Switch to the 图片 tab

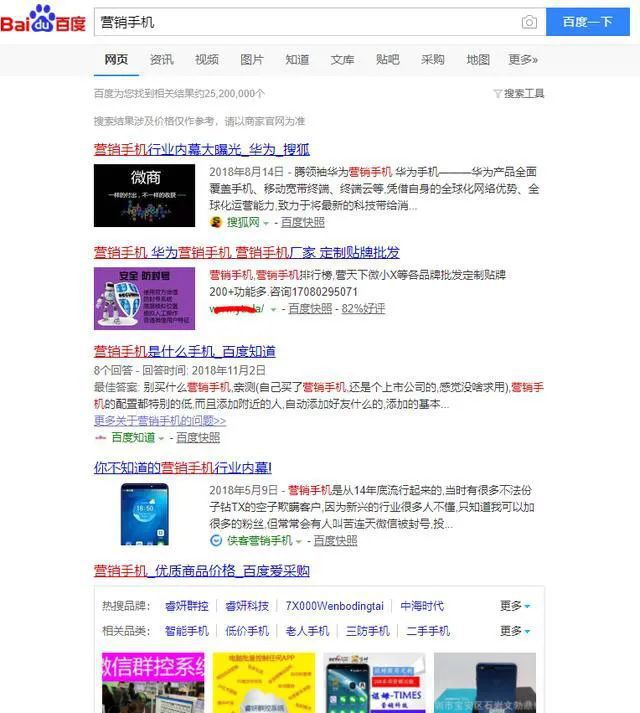(x=252, y=60)
